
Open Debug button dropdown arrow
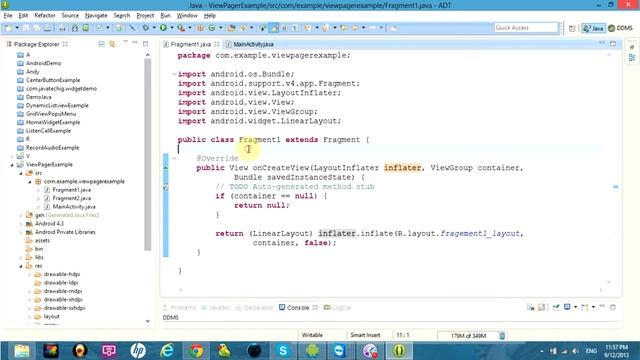[154, 28]
